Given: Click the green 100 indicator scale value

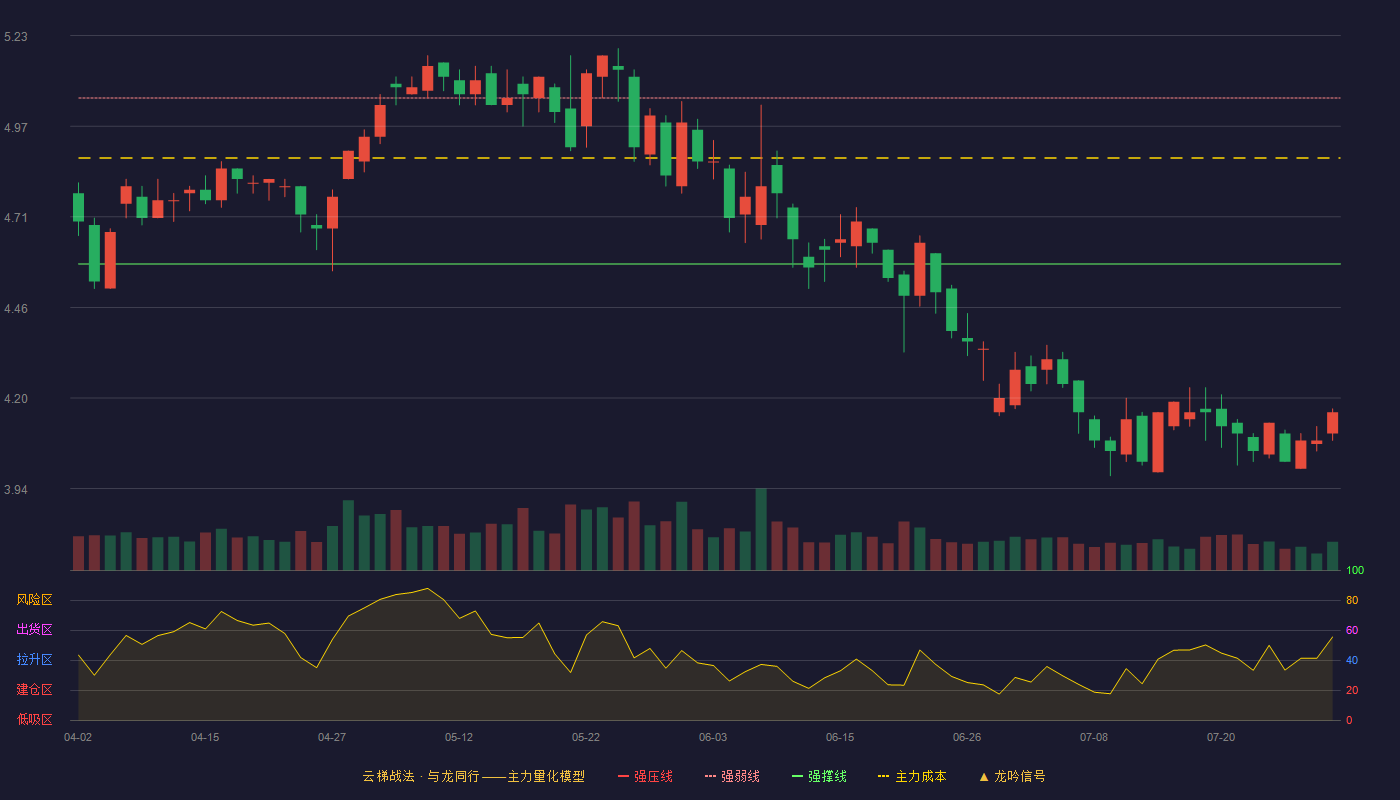Looking at the screenshot, I should pyautogui.click(x=1355, y=571).
